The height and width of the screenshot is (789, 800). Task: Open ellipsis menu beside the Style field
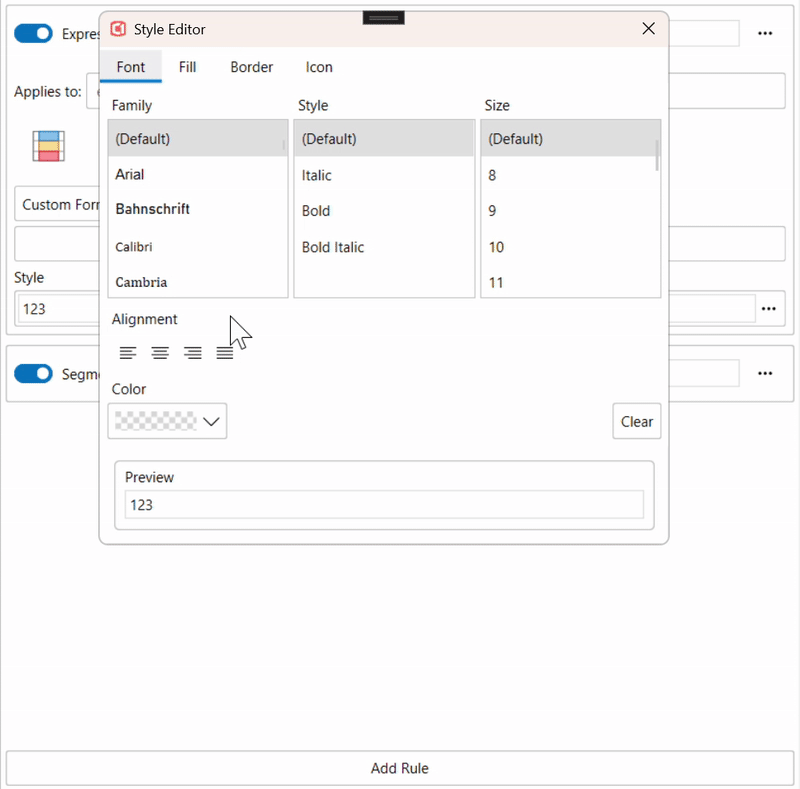pyautogui.click(x=768, y=309)
